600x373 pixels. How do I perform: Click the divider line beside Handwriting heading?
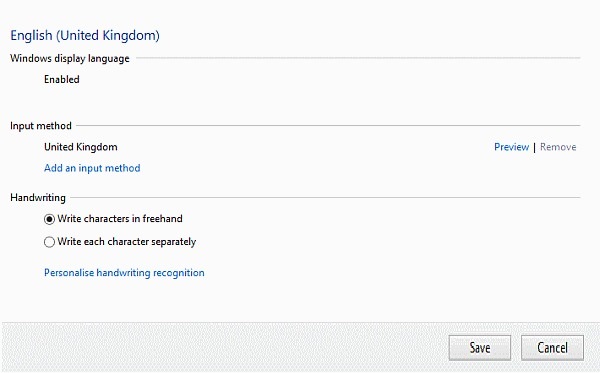[325, 198]
